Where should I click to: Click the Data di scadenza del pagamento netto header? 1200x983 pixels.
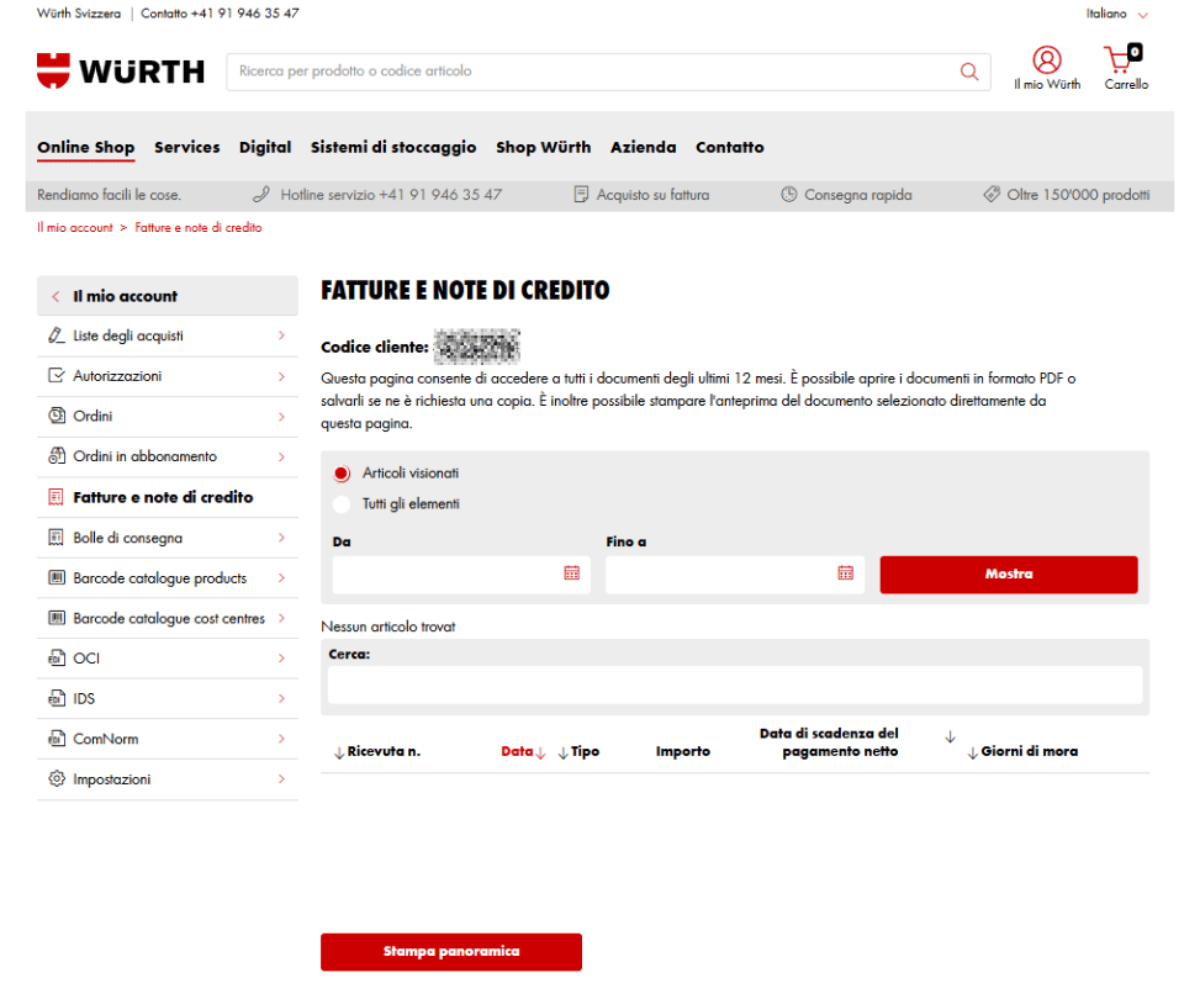(x=829, y=743)
